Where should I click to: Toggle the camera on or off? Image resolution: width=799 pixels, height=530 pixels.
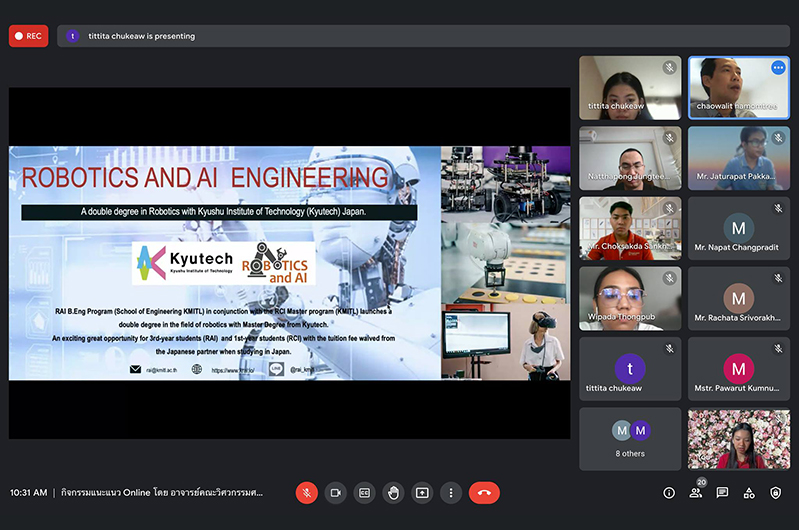(335, 493)
